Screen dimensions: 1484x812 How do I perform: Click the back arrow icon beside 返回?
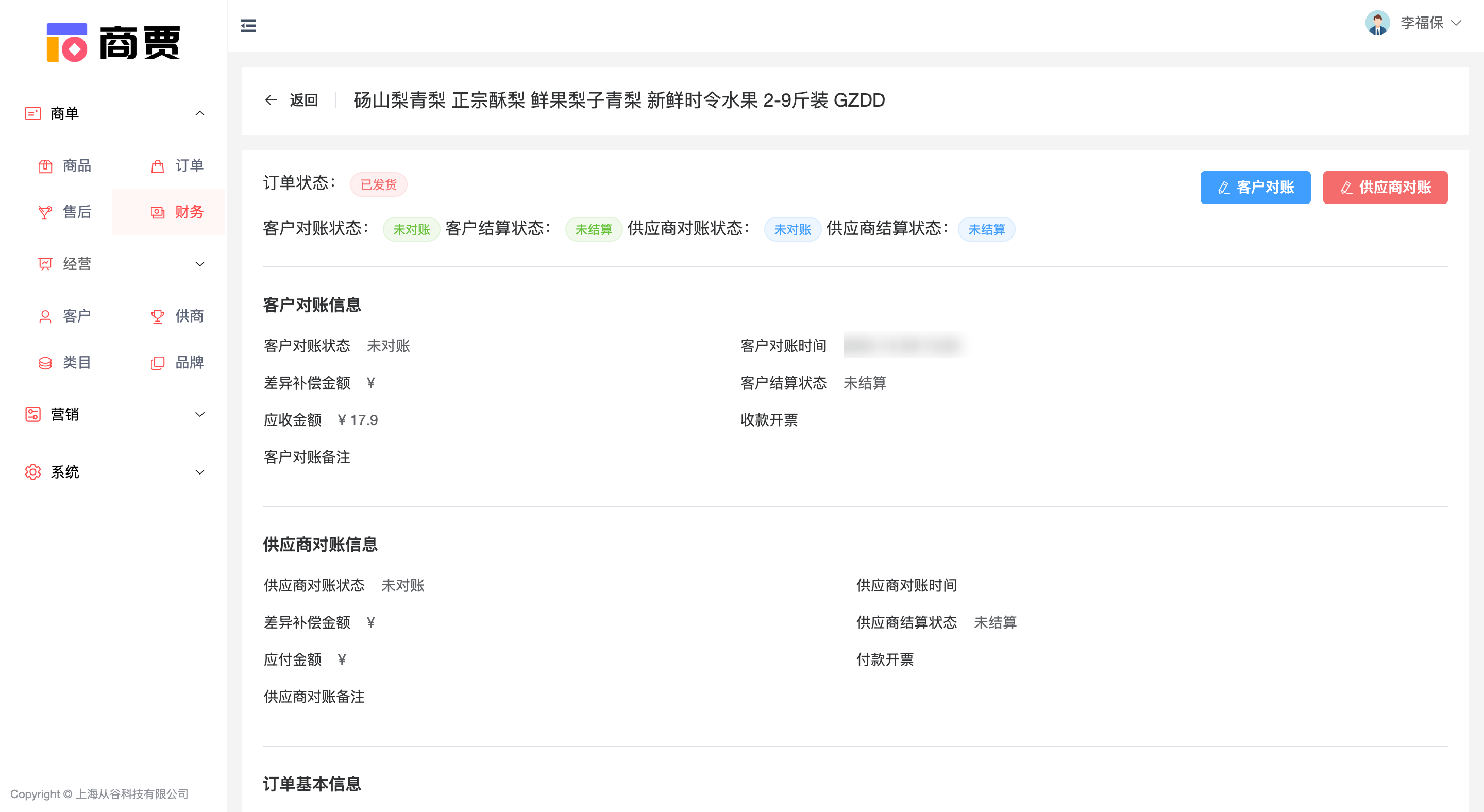click(x=271, y=100)
